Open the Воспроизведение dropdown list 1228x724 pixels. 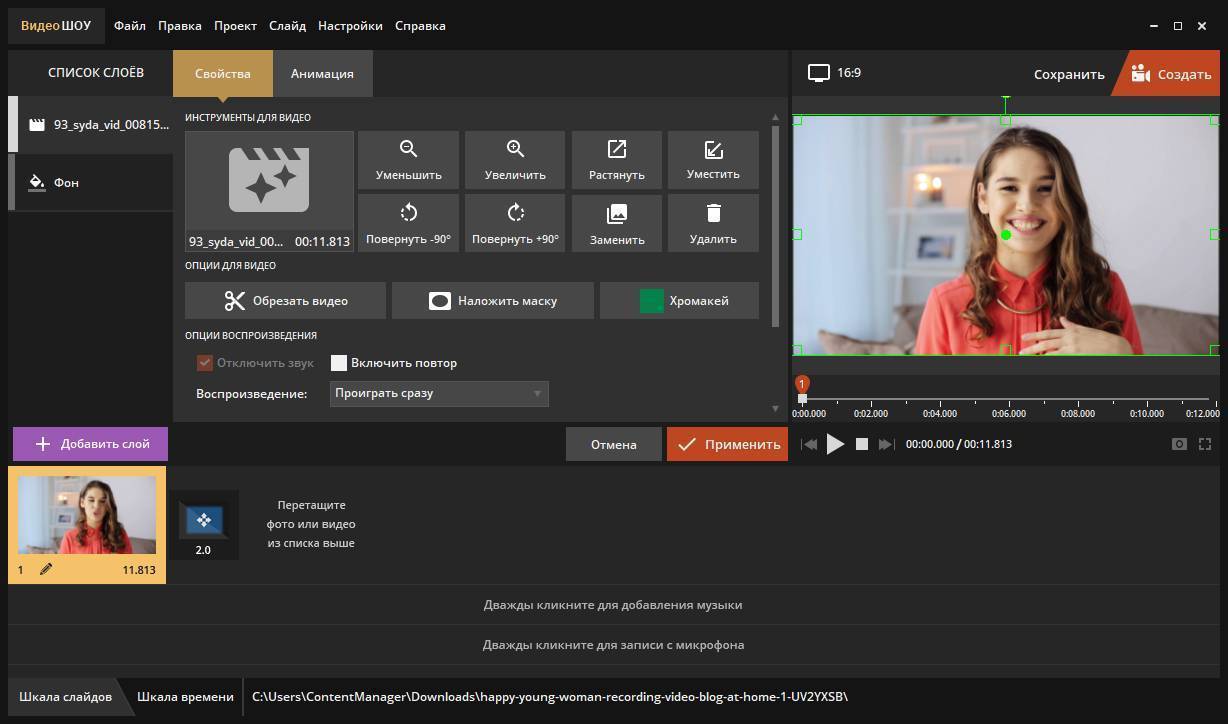point(439,393)
